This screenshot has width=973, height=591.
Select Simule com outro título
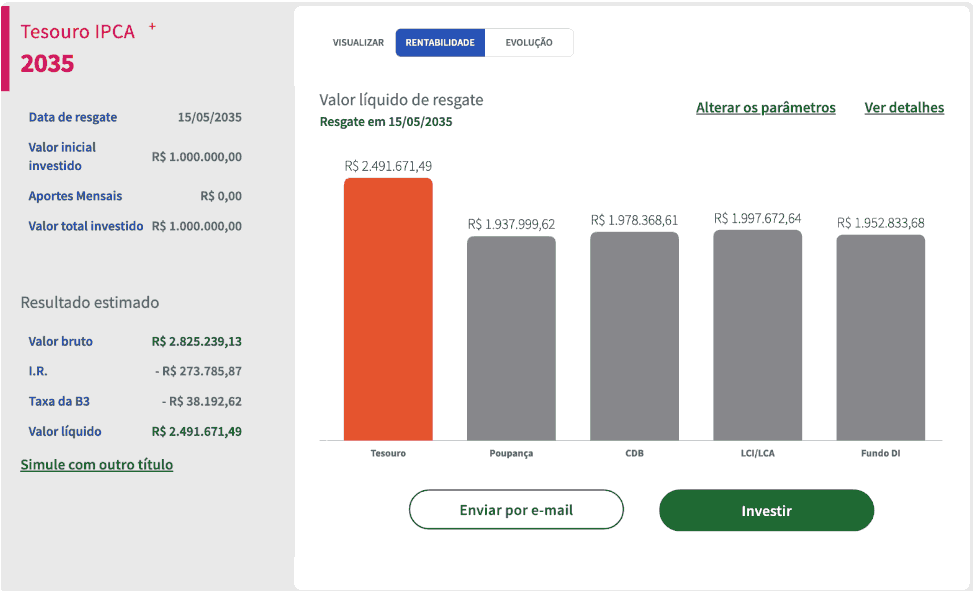pos(97,465)
